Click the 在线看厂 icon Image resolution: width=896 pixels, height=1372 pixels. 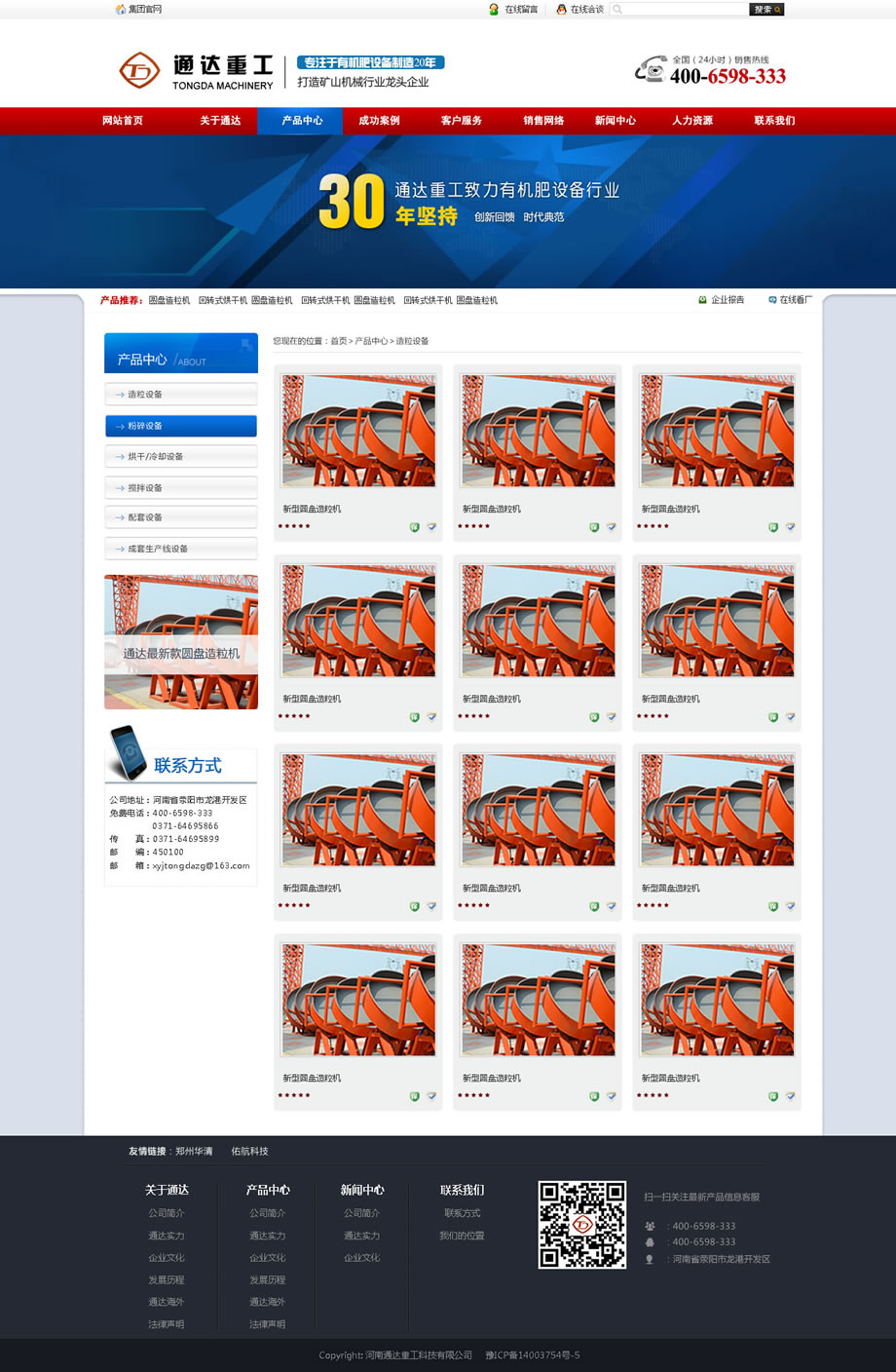(772, 300)
